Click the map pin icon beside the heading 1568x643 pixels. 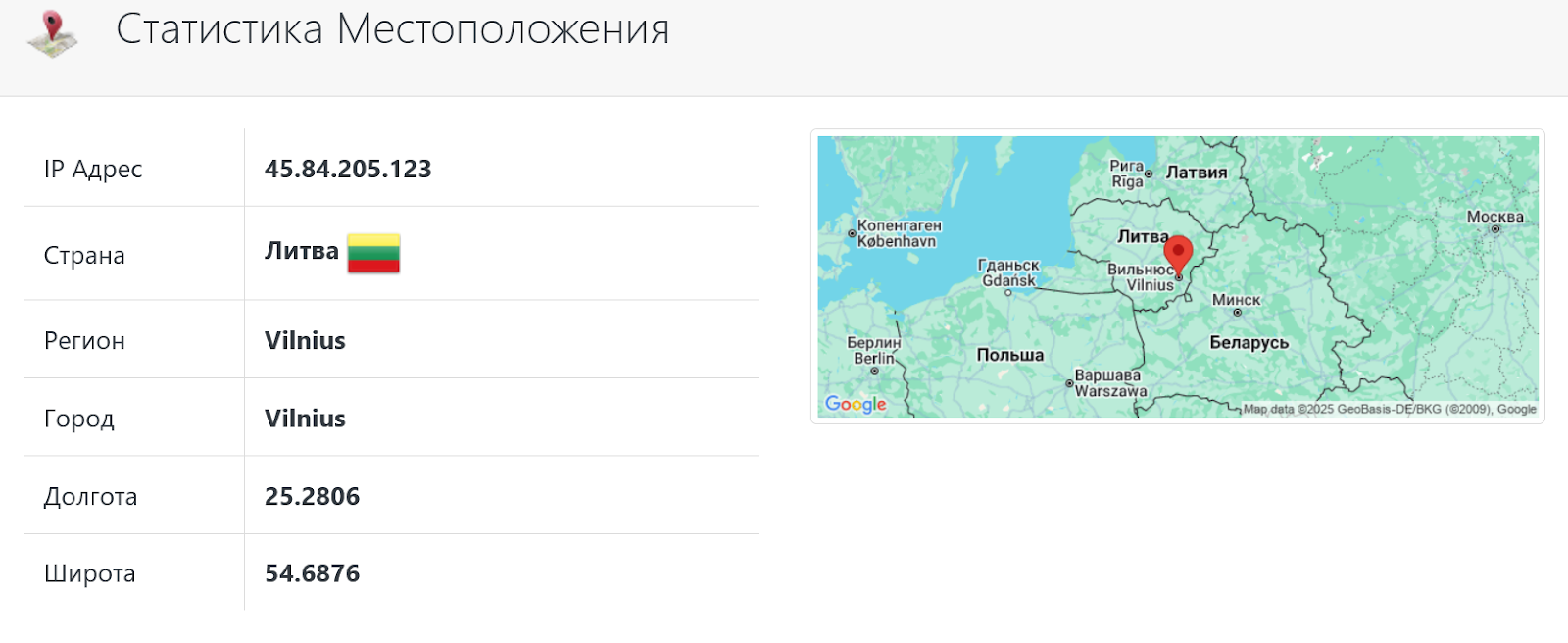click(53, 32)
